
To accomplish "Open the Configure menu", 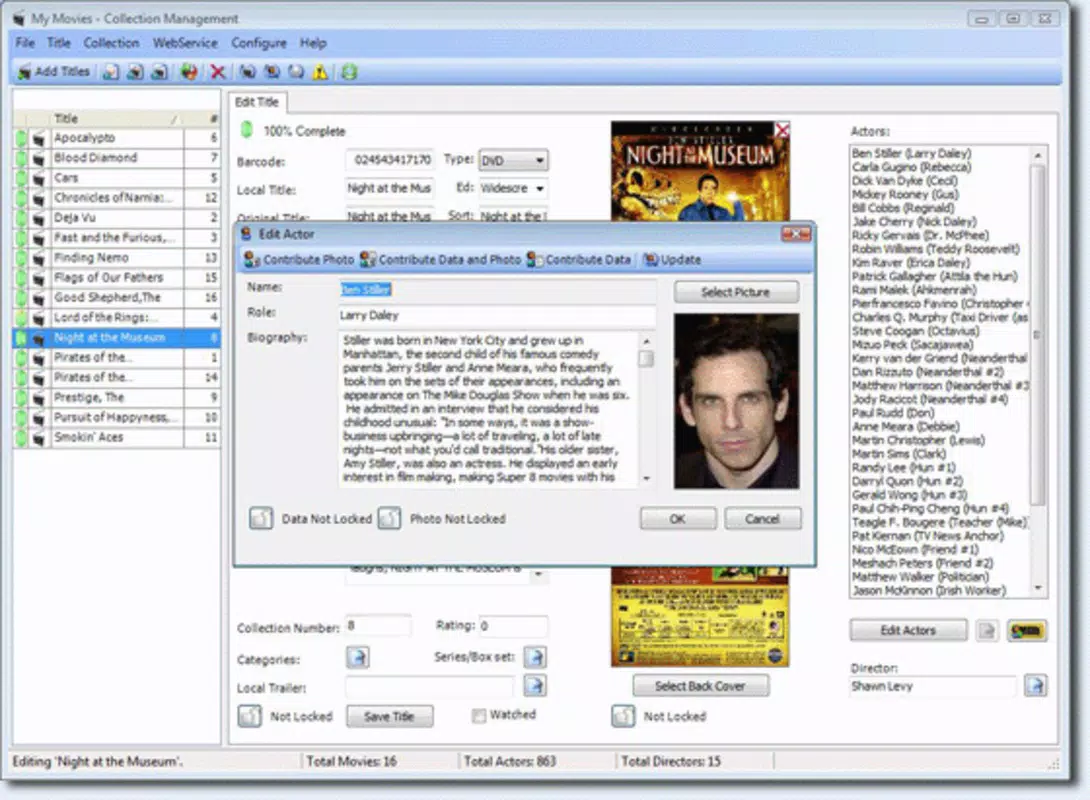I will (x=259, y=42).
